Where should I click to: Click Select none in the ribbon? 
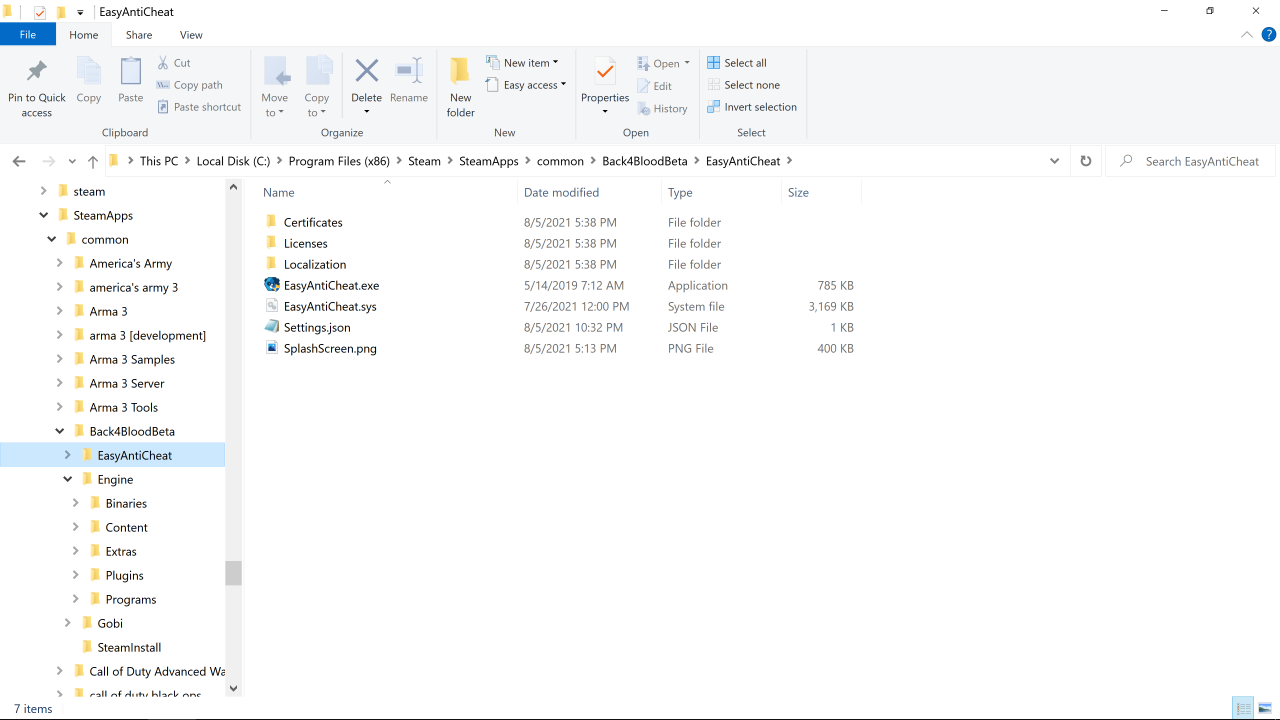[x=743, y=85]
